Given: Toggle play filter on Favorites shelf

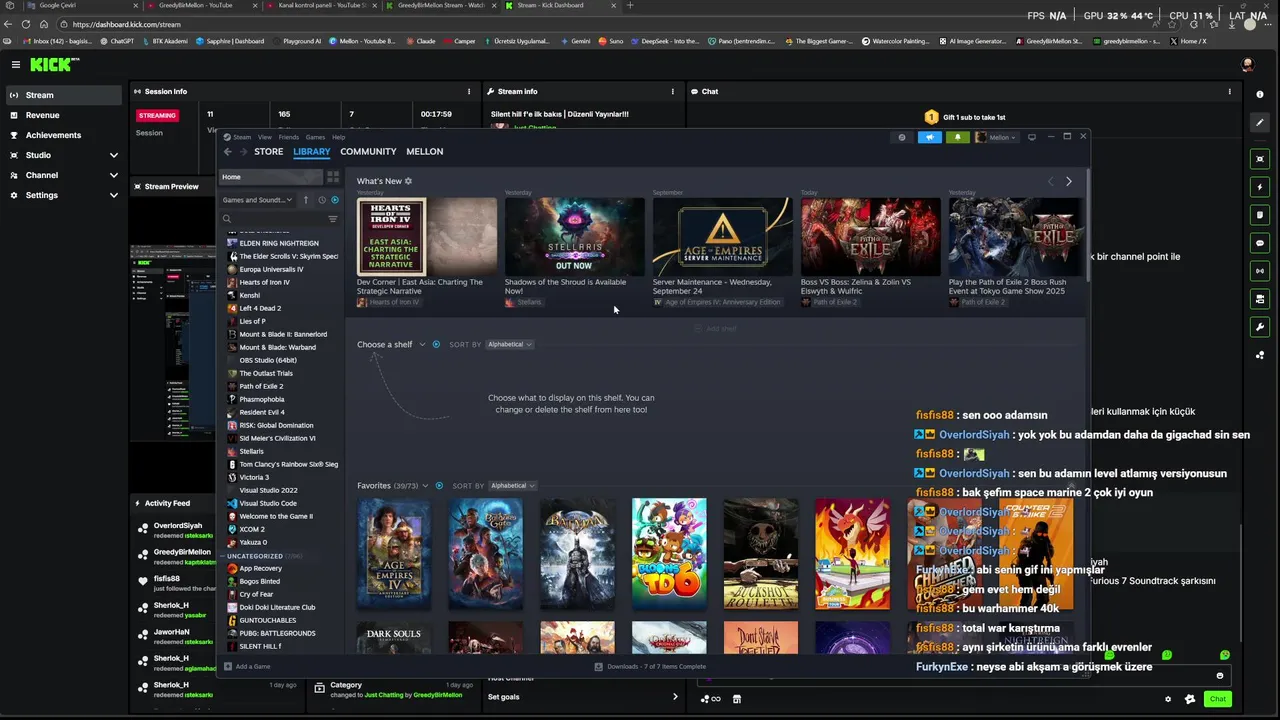Looking at the screenshot, I should point(439,486).
